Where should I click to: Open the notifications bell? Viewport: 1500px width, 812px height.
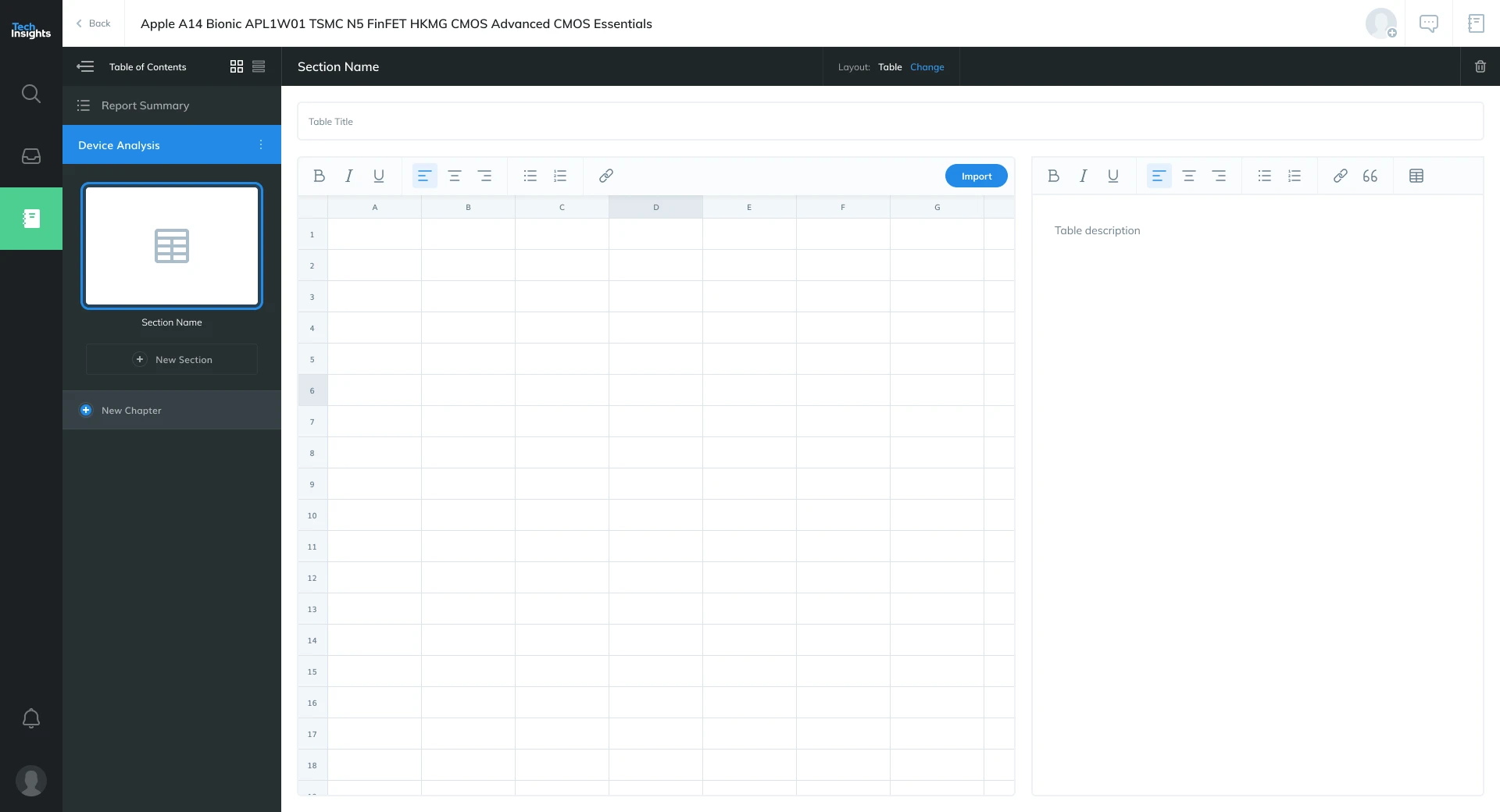click(x=31, y=718)
